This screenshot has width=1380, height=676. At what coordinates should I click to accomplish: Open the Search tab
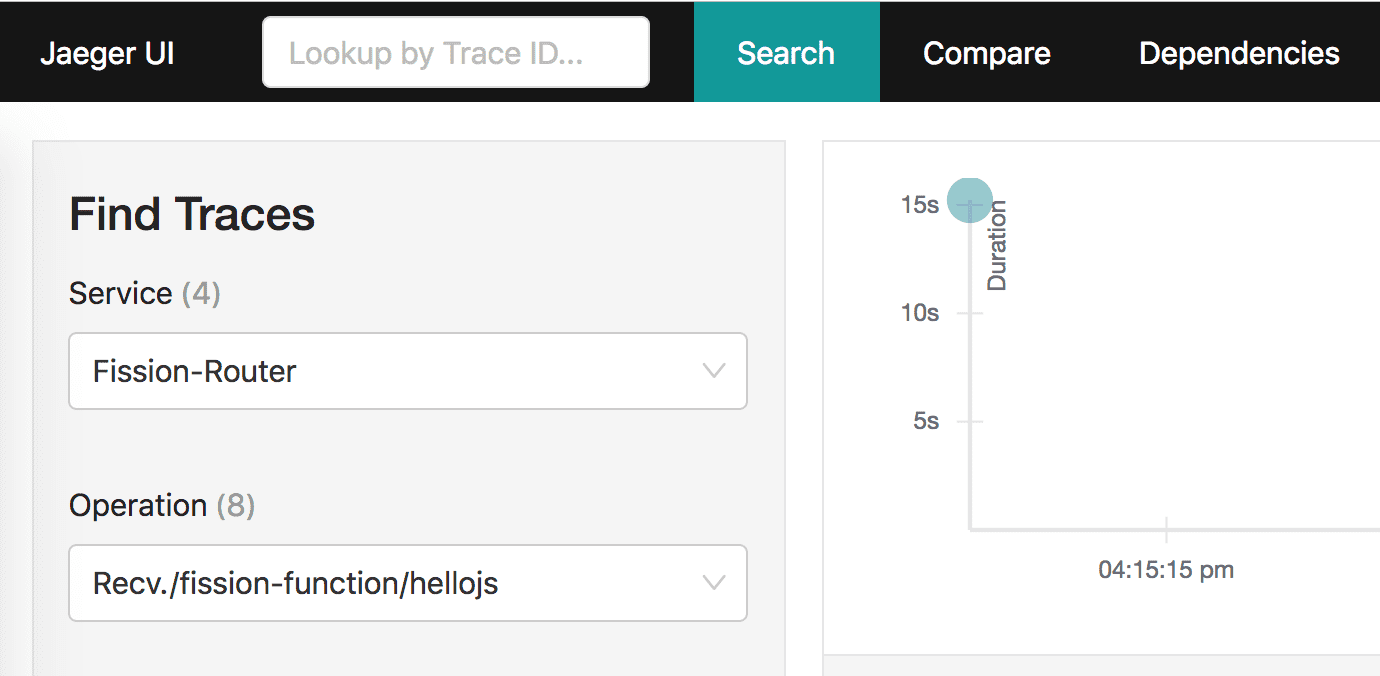(786, 52)
